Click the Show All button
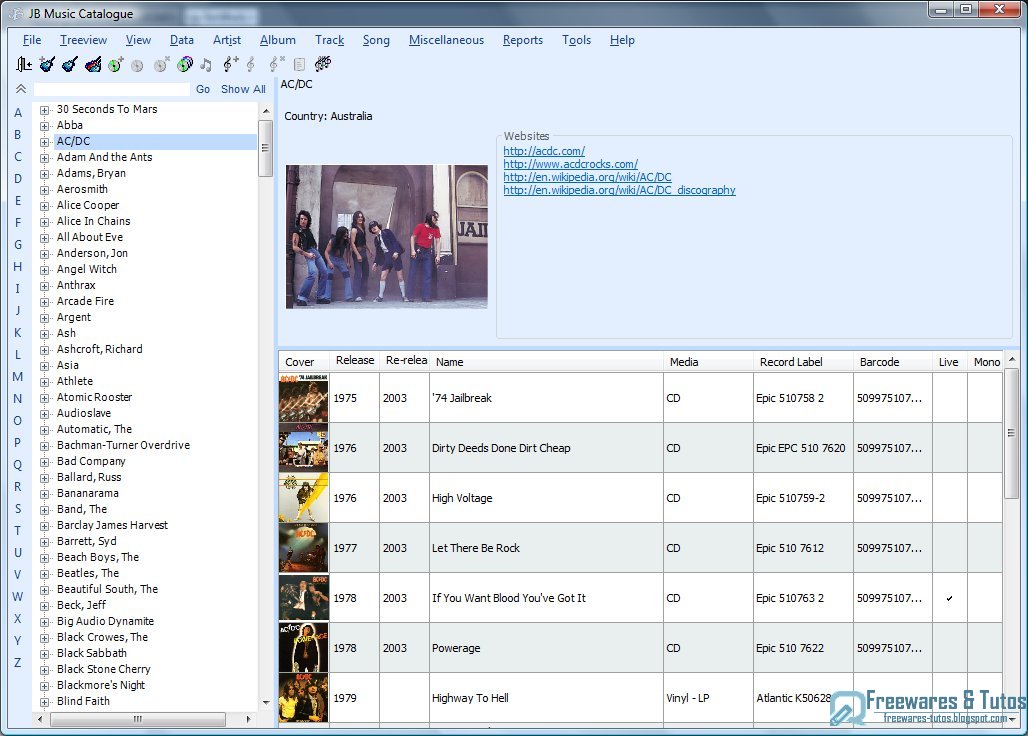 (243, 88)
